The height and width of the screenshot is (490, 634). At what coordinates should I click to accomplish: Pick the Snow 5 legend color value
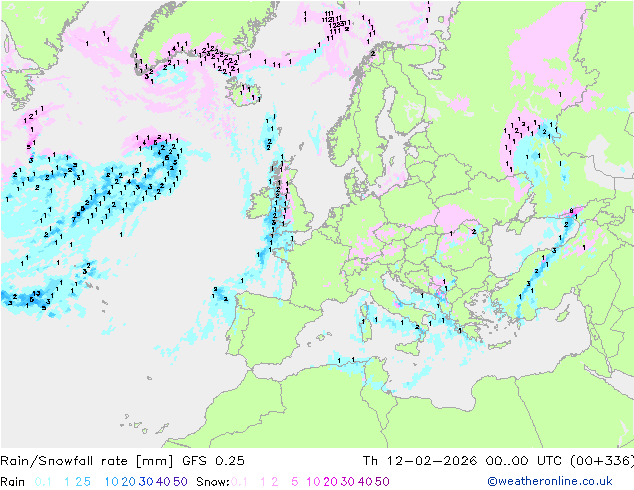click(295, 482)
